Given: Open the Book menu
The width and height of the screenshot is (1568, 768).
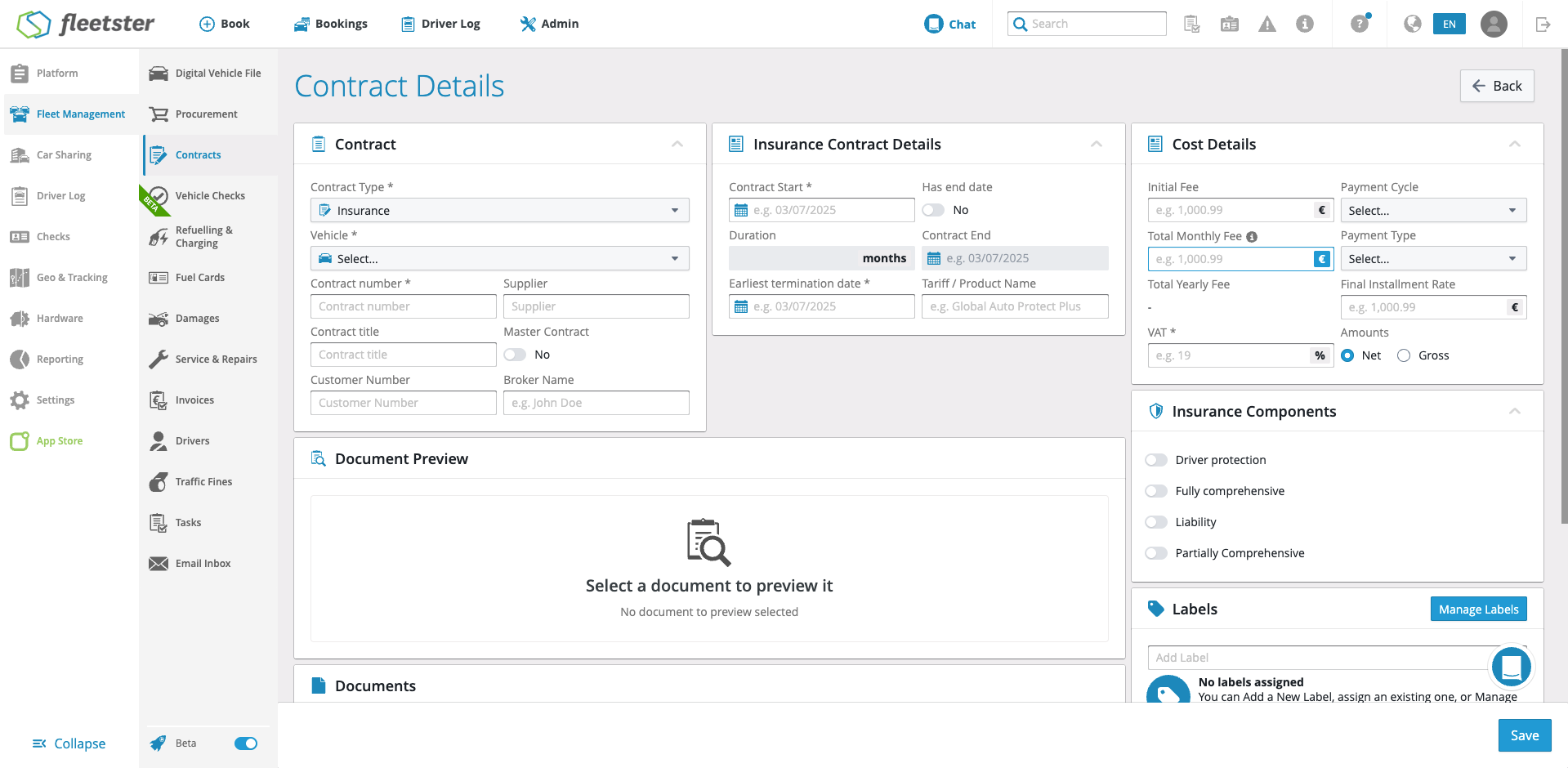Looking at the screenshot, I should [225, 24].
